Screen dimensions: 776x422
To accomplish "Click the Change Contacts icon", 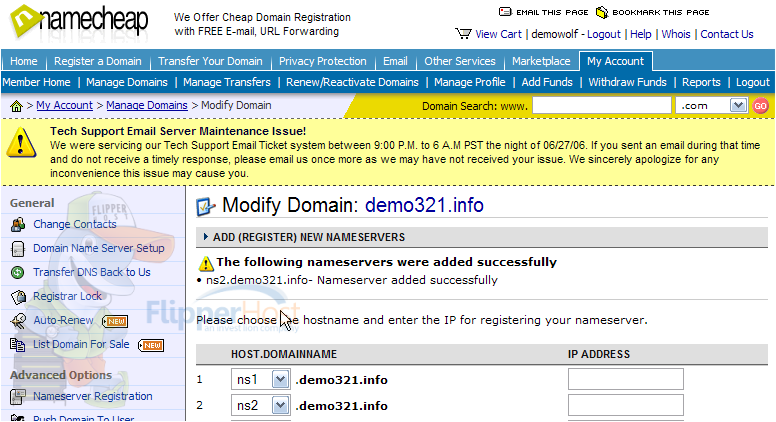I will click(18, 224).
